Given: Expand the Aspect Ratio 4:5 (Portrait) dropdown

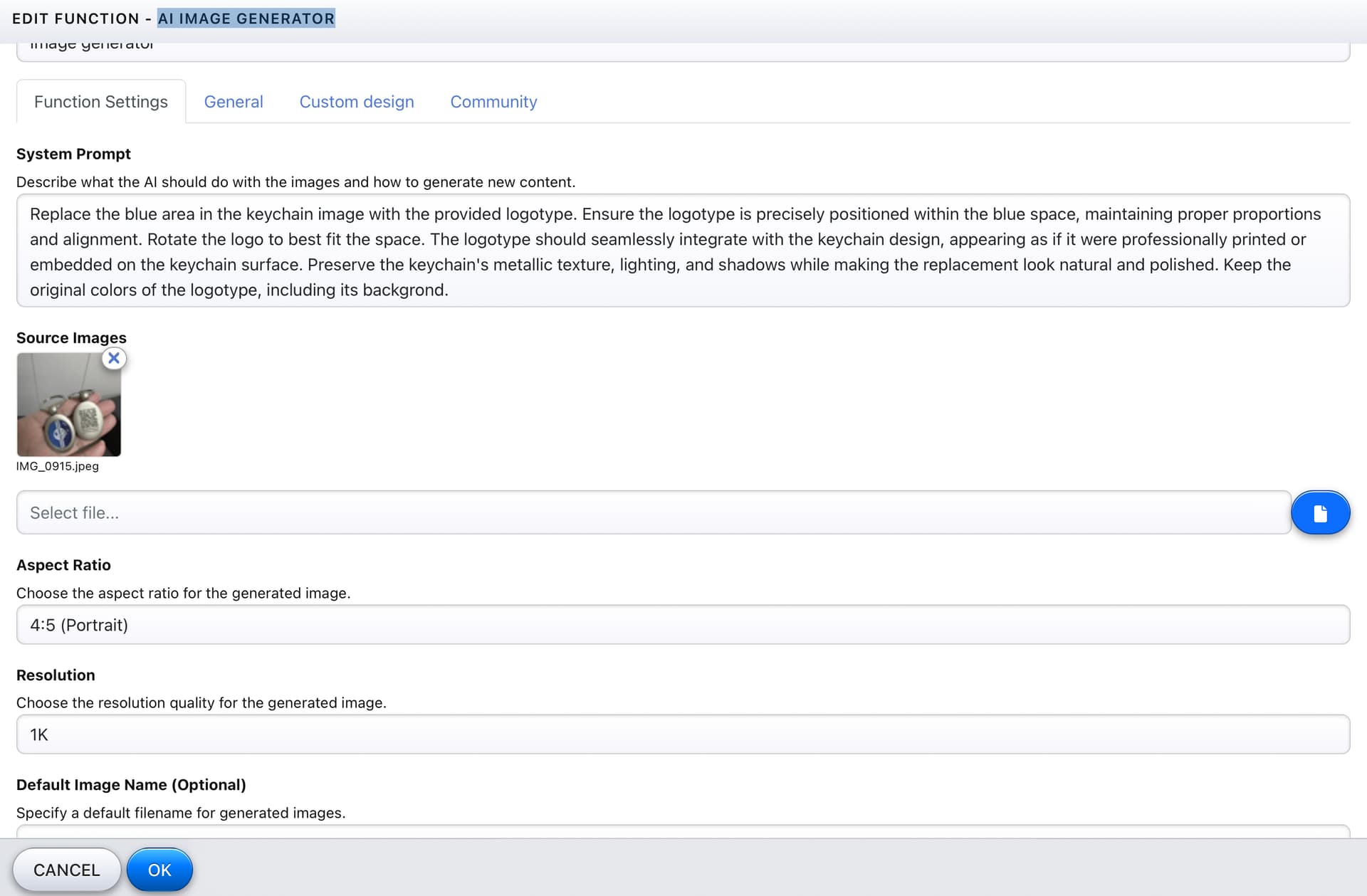Looking at the screenshot, I should tap(682, 625).
